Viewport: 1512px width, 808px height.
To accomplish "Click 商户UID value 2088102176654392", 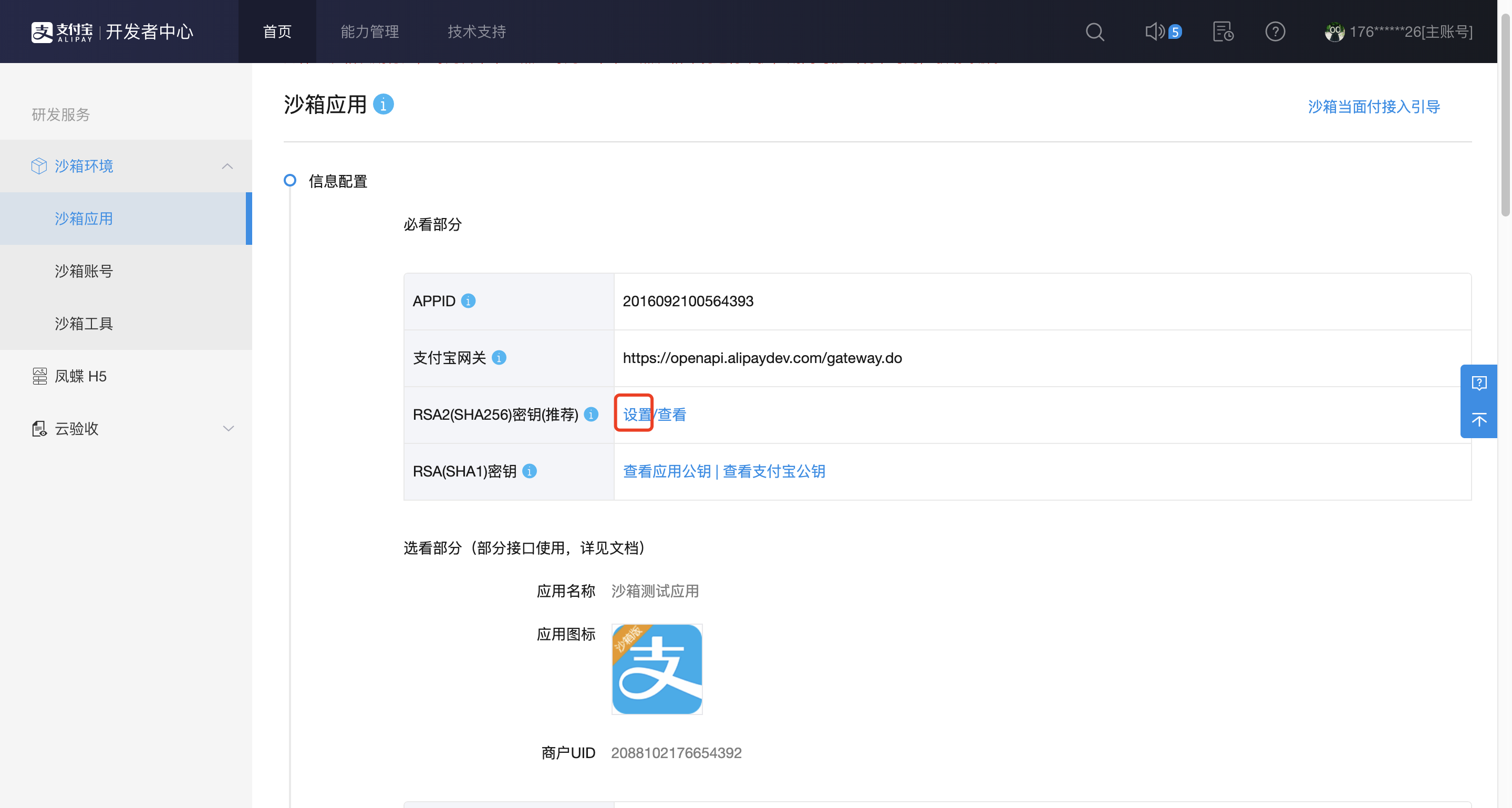I will click(x=676, y=753).
